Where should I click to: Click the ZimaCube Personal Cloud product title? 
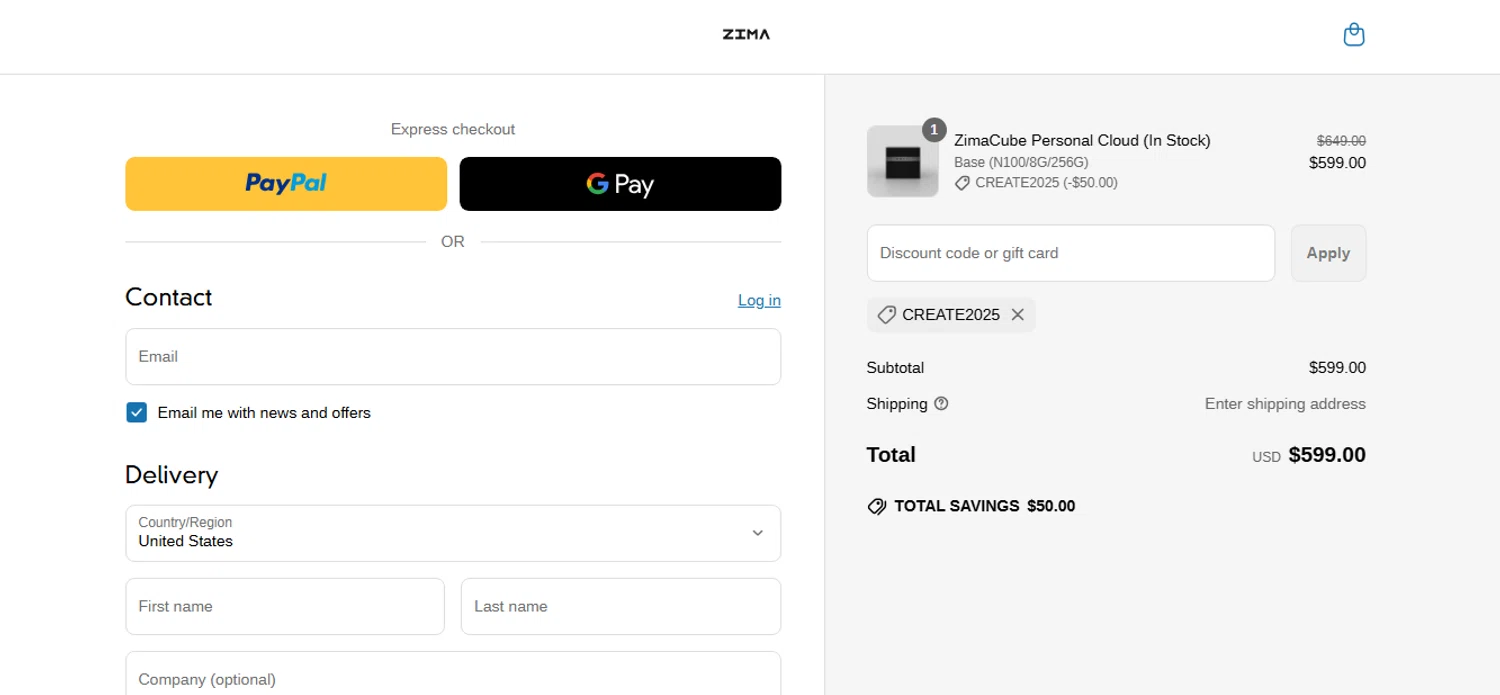click(1082, 141)
